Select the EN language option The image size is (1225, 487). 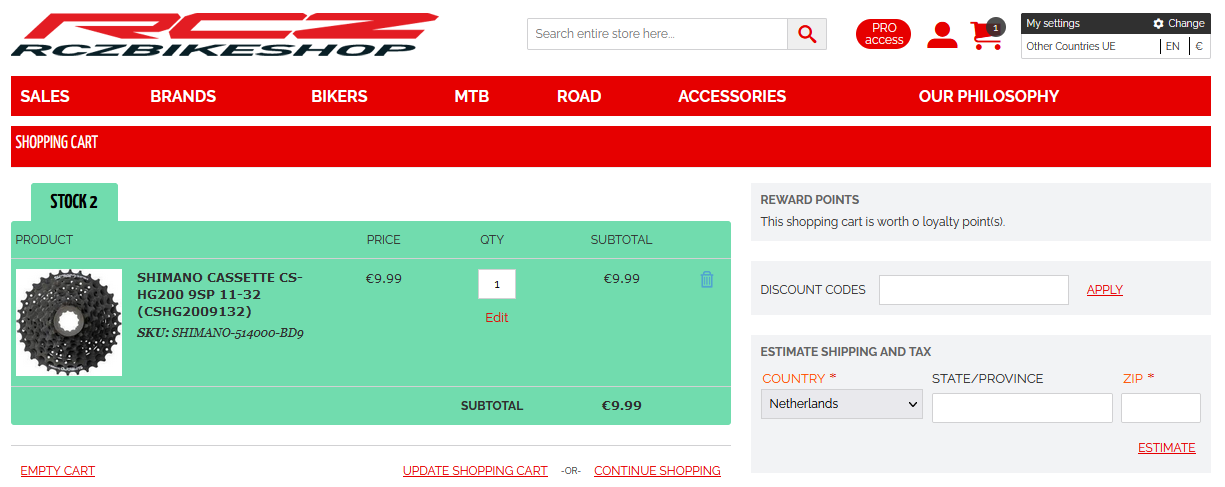[x=1172, y=46]
